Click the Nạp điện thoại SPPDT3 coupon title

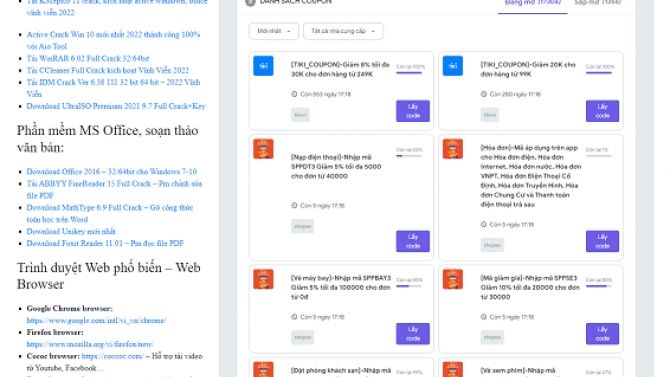[x=336, y=167]
